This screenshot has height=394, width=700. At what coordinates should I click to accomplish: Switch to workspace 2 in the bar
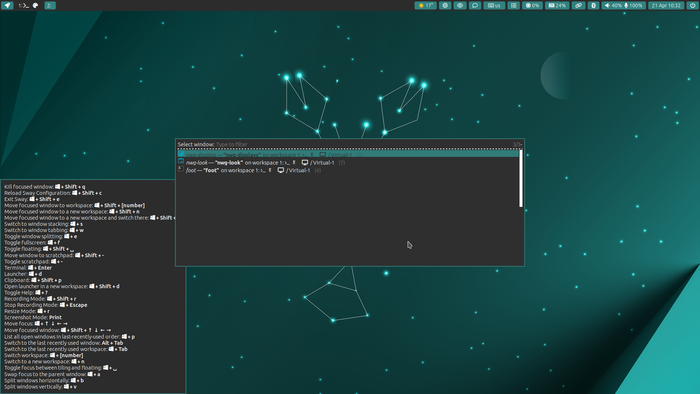click(x=50, y=5)
